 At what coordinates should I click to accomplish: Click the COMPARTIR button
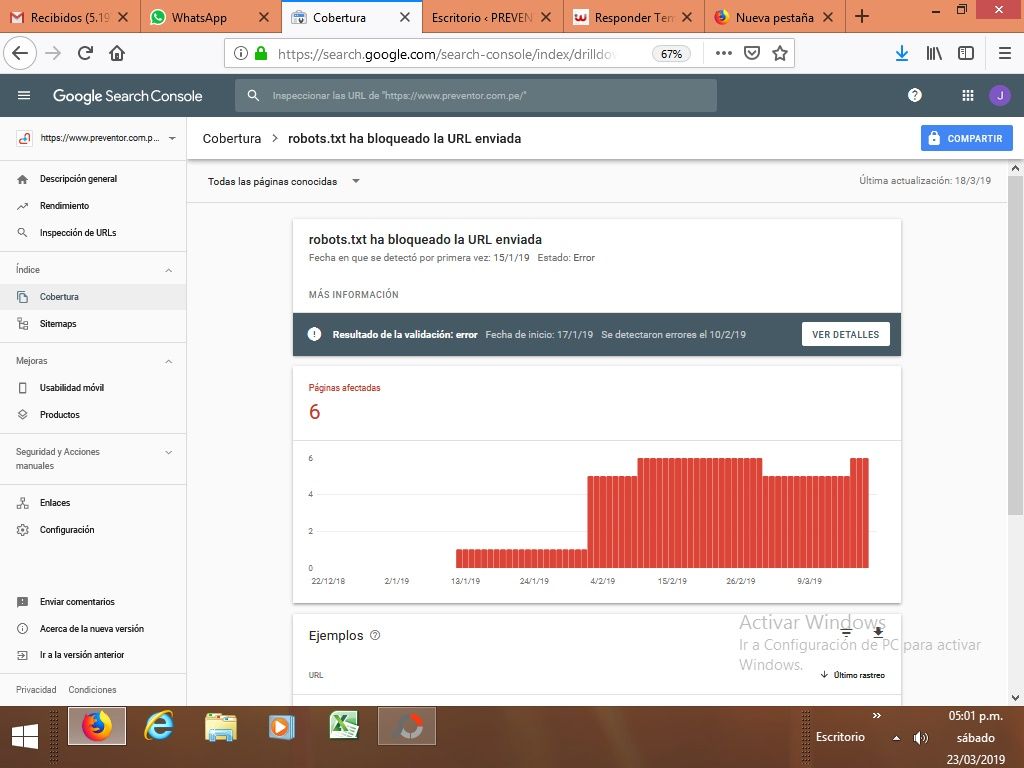pos(967,138)
